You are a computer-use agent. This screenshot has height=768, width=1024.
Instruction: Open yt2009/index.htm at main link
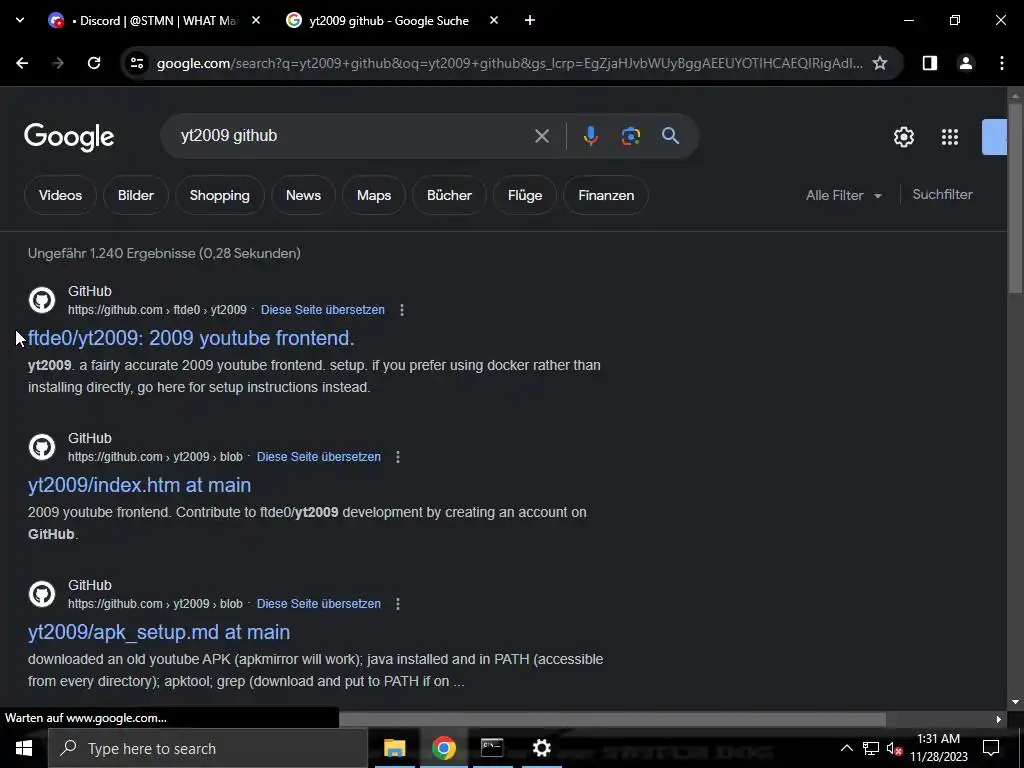[139, 485]
